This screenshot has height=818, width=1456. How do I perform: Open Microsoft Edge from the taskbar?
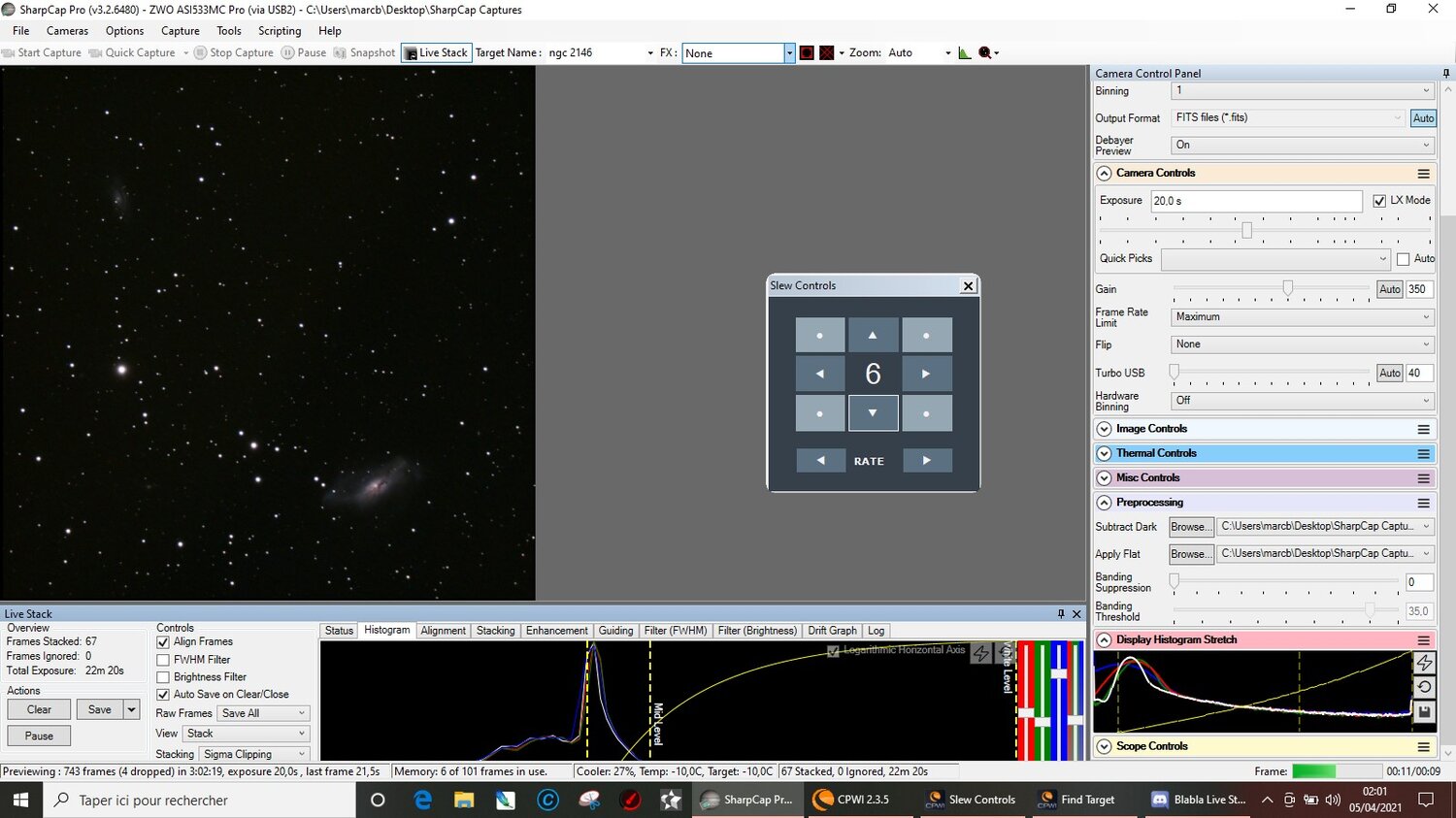point(423,800)
